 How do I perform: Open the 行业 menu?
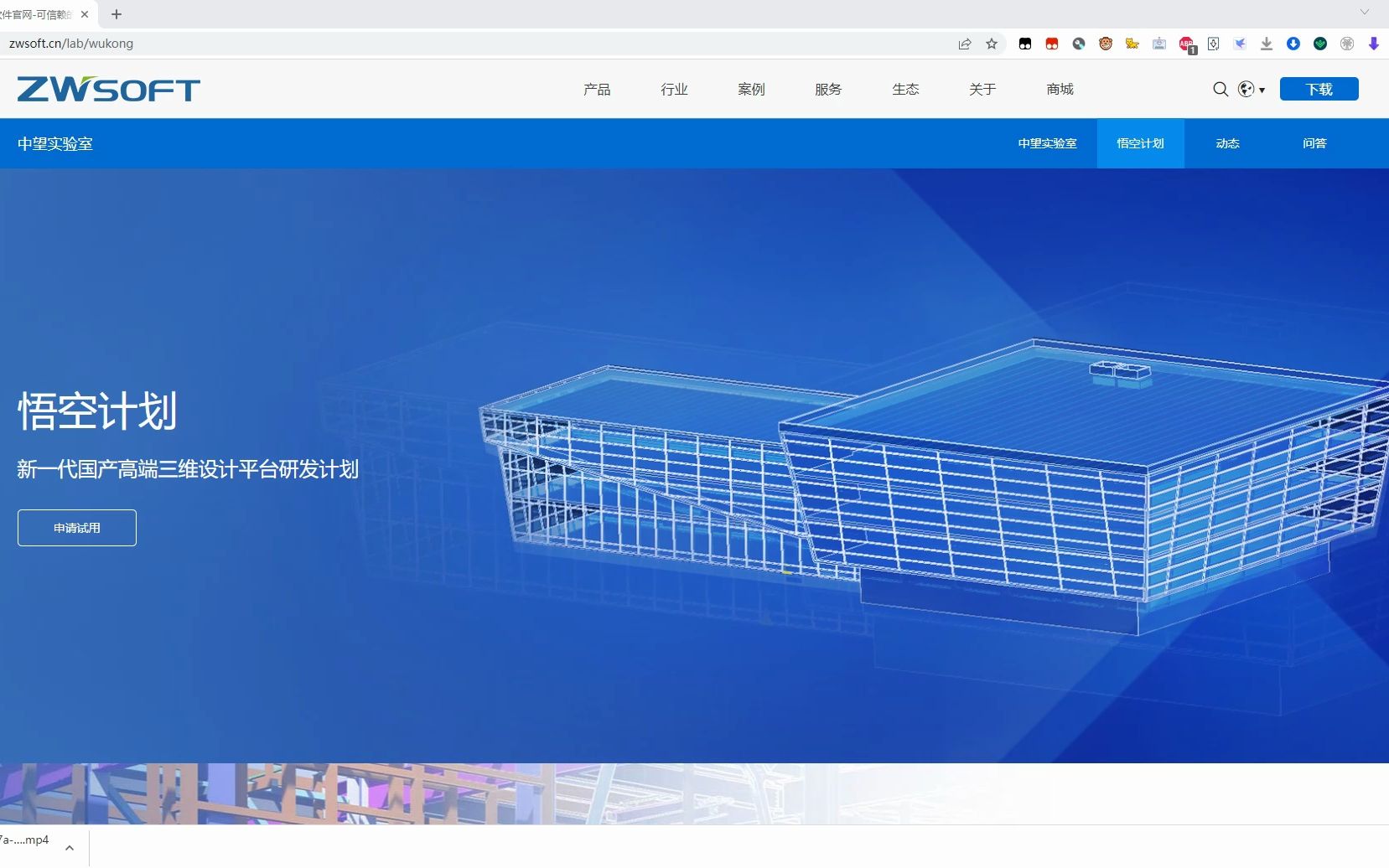674,89
